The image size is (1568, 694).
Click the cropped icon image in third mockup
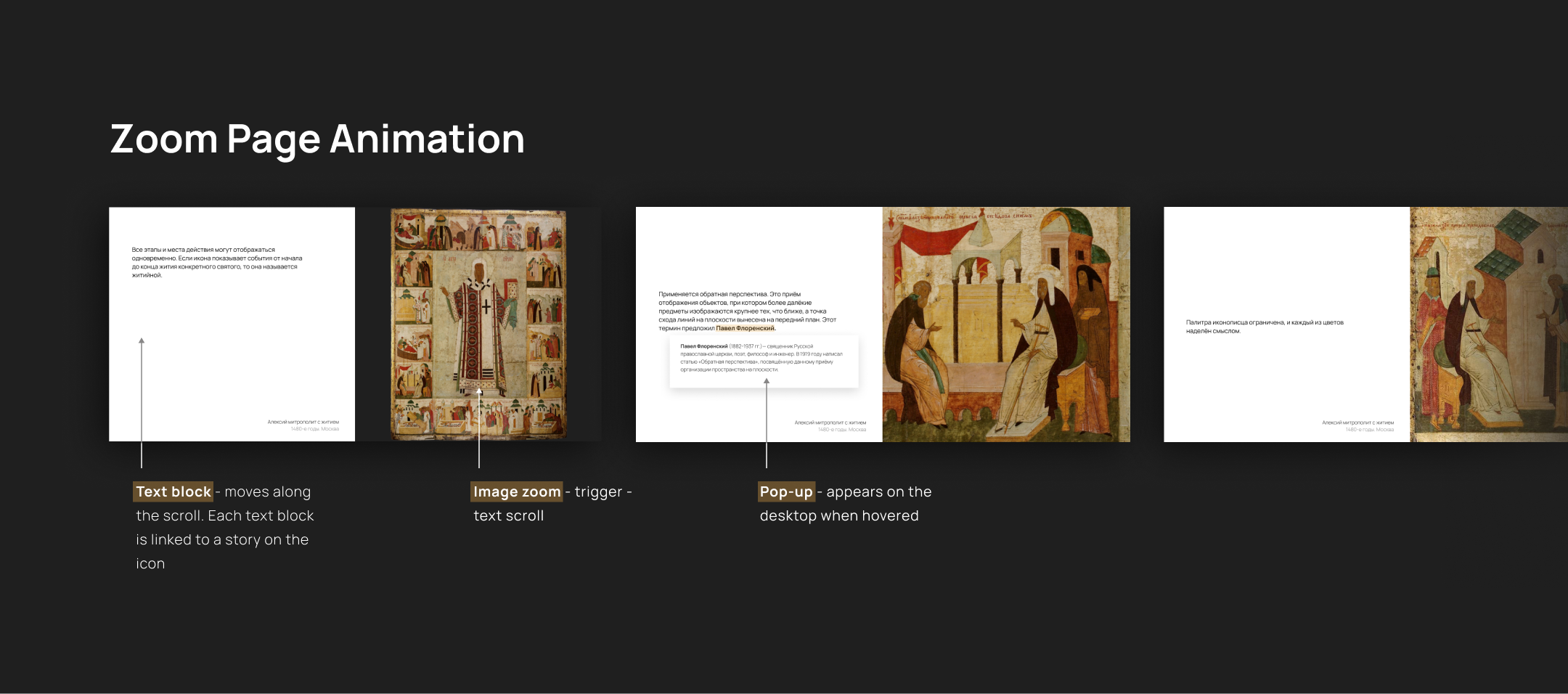coord(1488,324)
